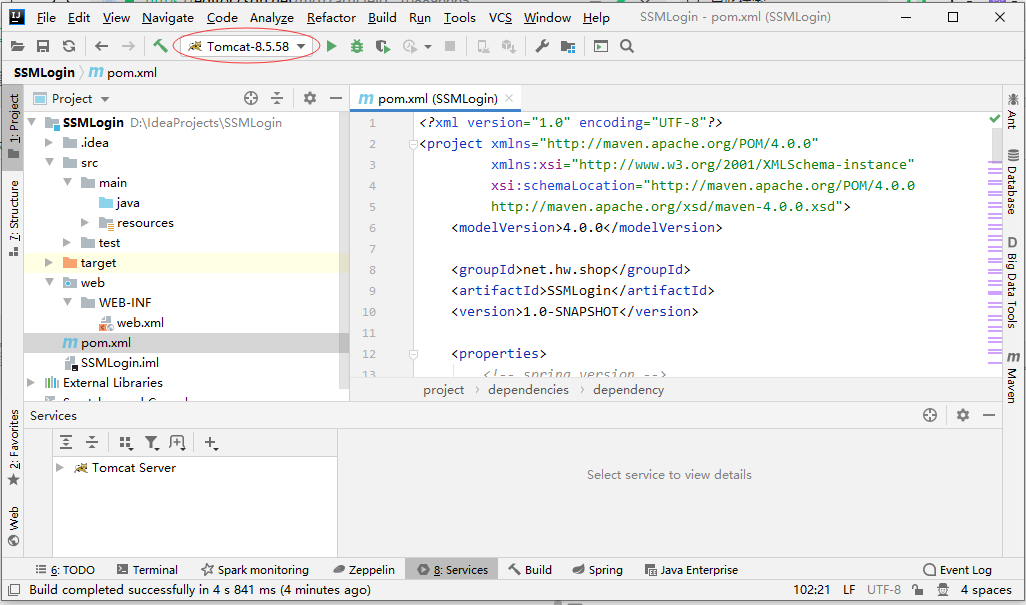The image size is (1026, 605).
Task: Expand Tomcat Server in Services
Action: pos(60,467)
